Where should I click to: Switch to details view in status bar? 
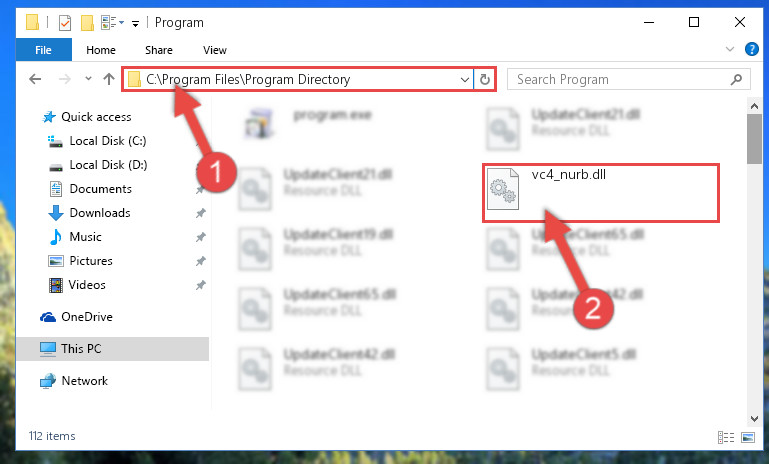[x=726, y=437]
